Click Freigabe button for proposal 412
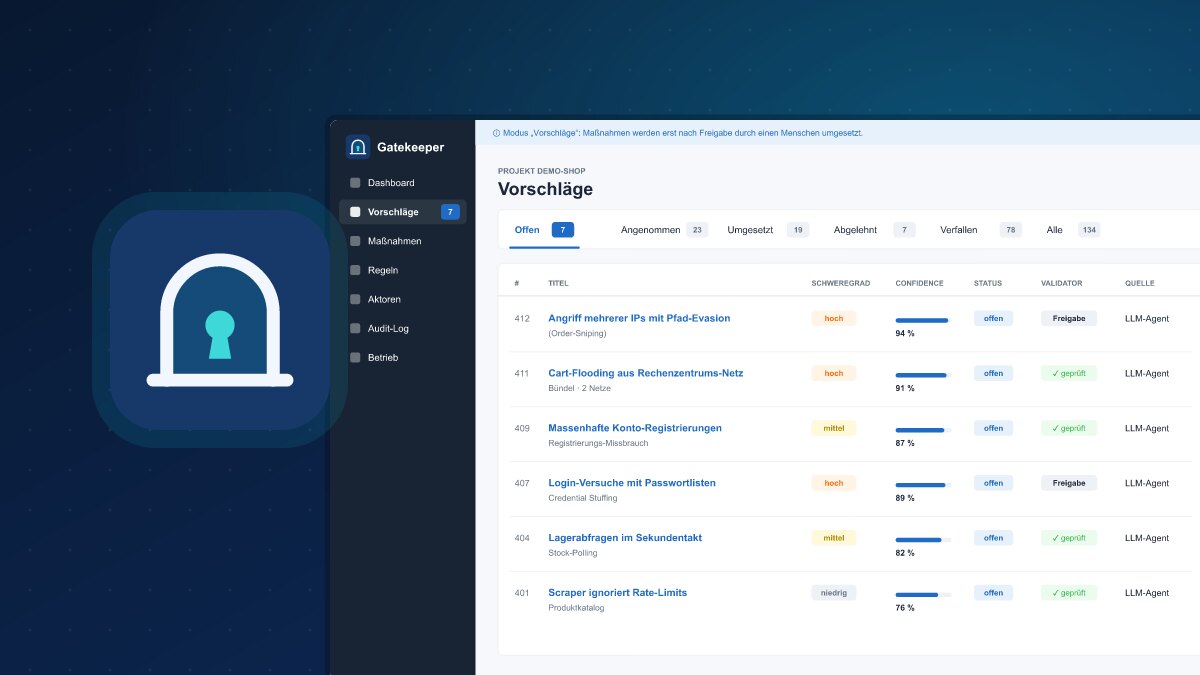Viewport: 1200px width, 675px height. point(1069,318)
